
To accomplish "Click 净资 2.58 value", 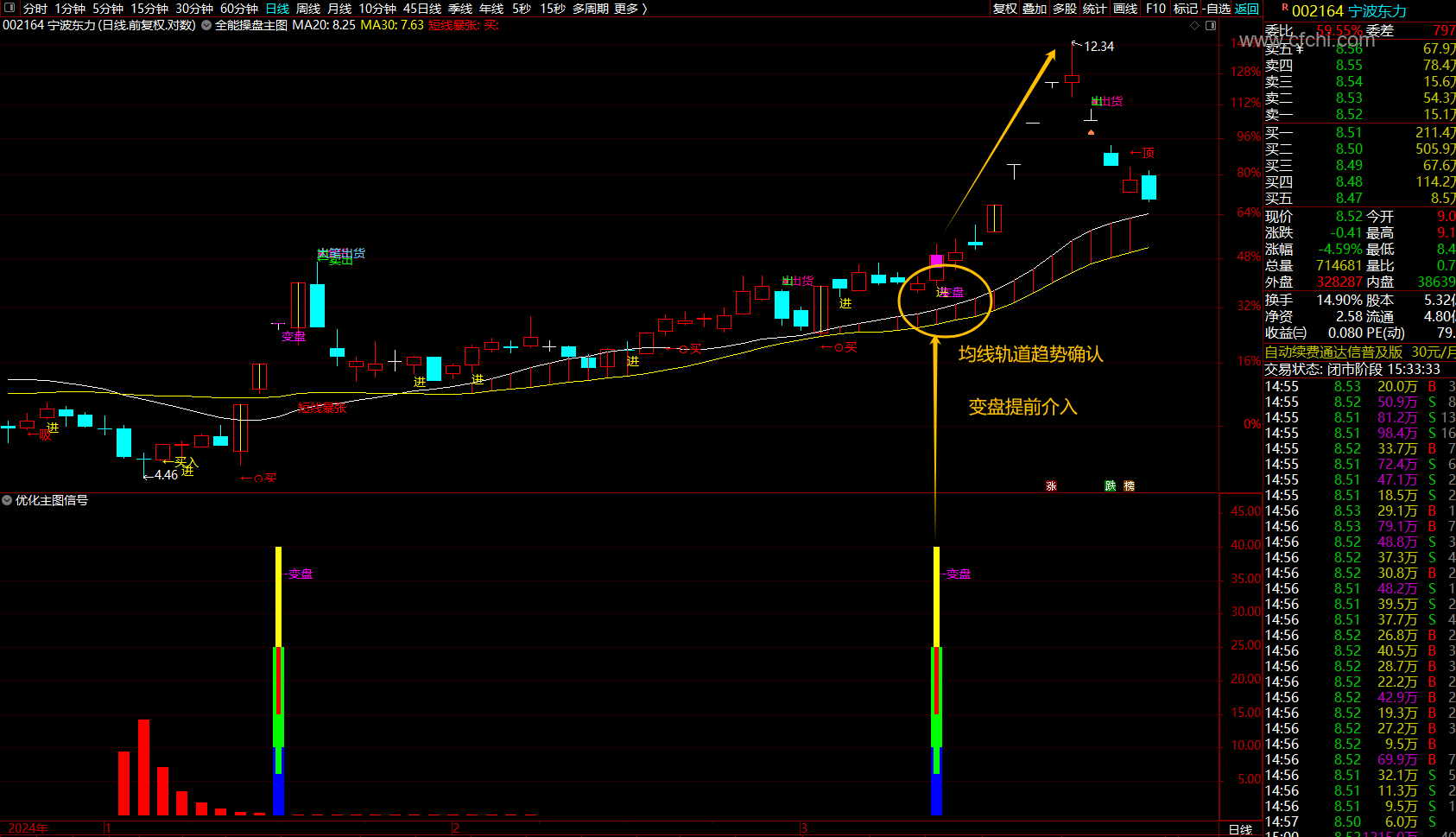I will 1349,316.
